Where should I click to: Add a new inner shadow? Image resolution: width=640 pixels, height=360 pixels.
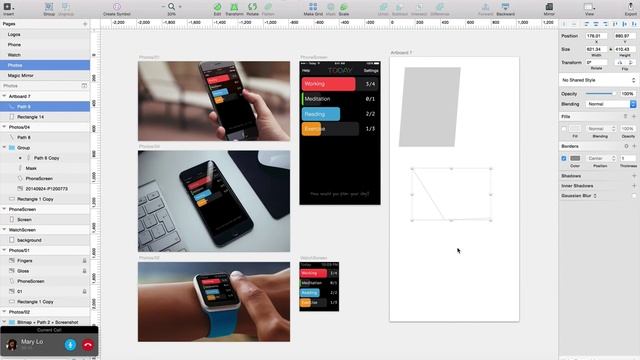click(634, 186)
